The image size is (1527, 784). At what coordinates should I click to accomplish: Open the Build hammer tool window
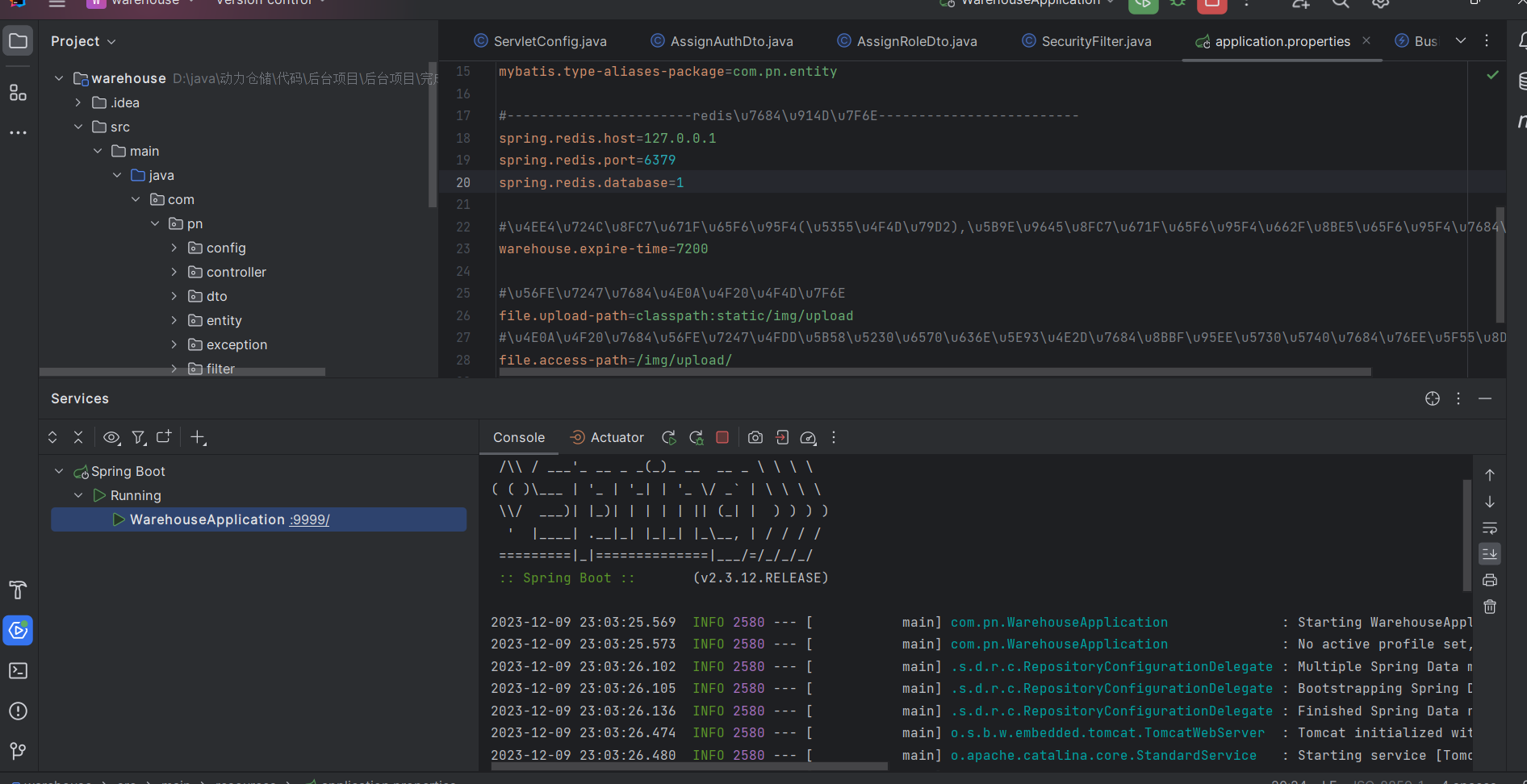(18, 590)
